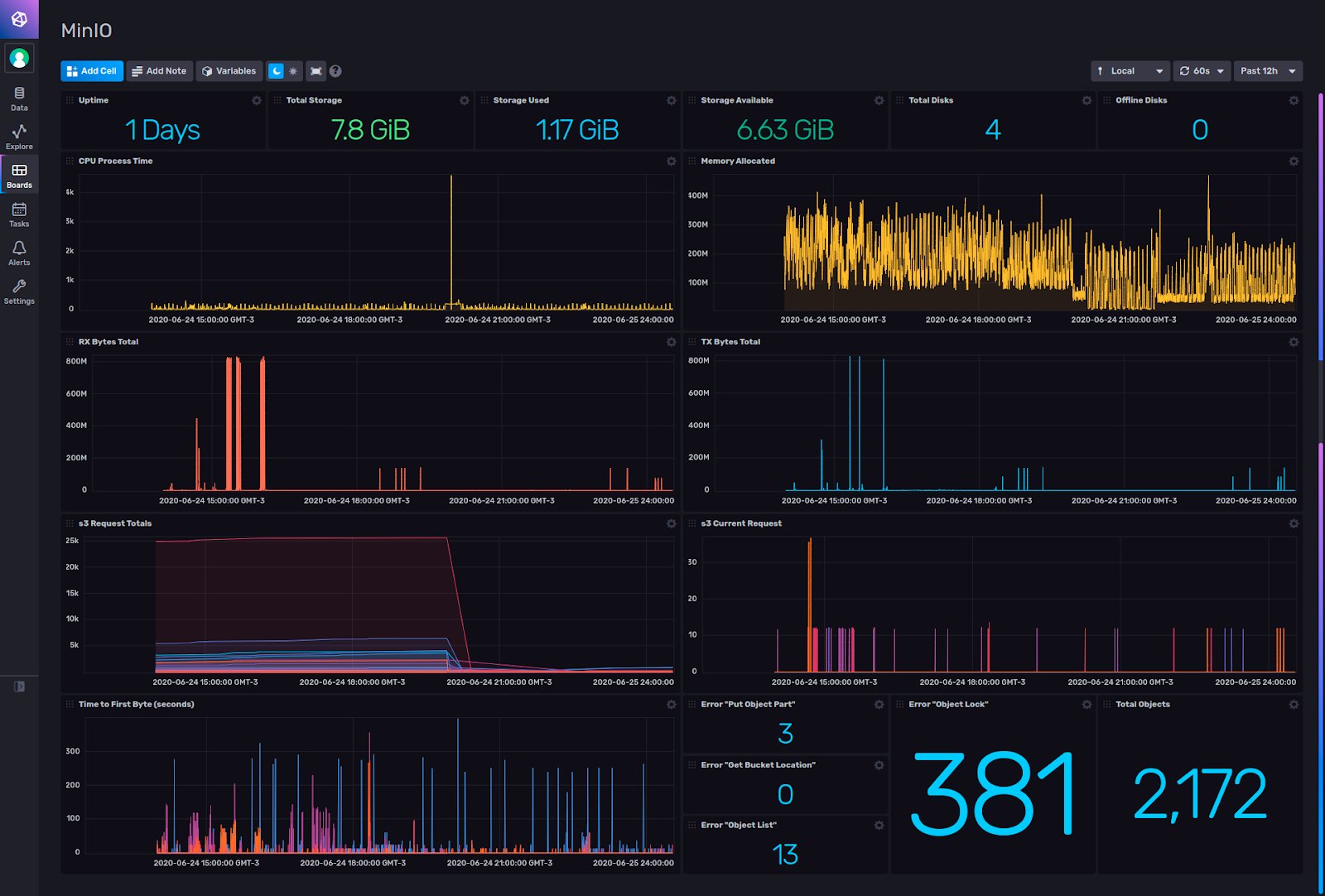Open gear settings on s3 Current Request cell
Viewport: 1325px width, 896px height.
pyautogui.click(x=1294, y=523)
